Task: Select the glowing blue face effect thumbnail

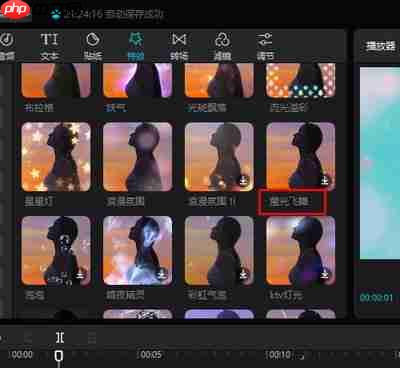Action: [138, 251]
